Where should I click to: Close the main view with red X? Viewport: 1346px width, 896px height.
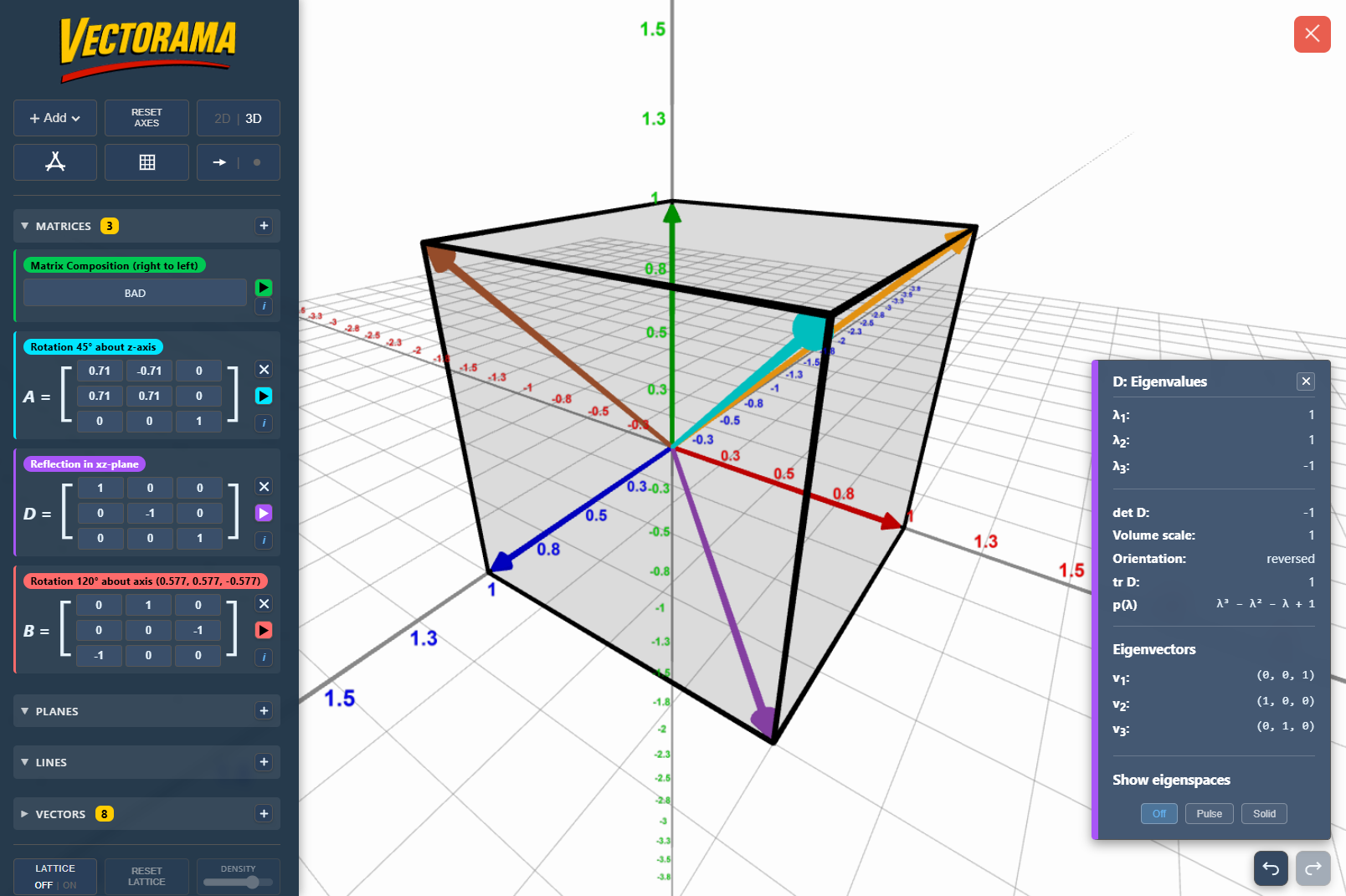1312,34
